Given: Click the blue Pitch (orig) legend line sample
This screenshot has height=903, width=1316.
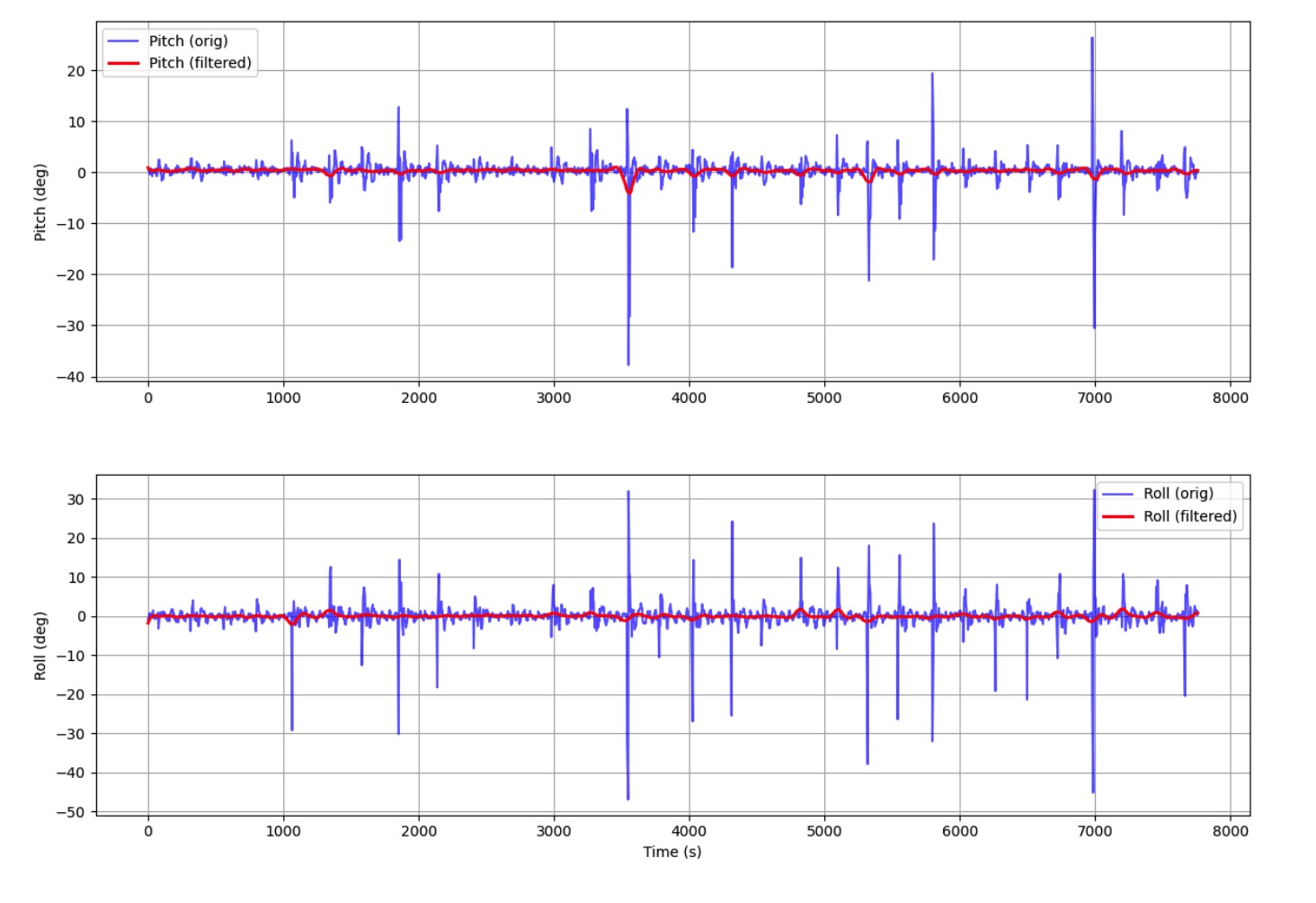Looking at the screenshot, I should (x=125, y=39).
